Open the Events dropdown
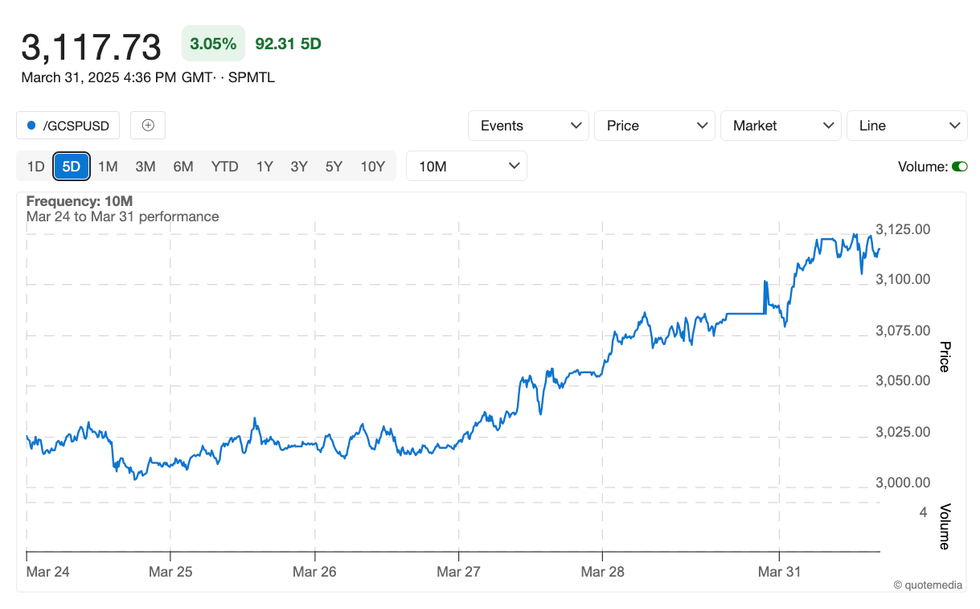This screenshot has width=980, height=609. pyautogui.click(x=528, y=126)
